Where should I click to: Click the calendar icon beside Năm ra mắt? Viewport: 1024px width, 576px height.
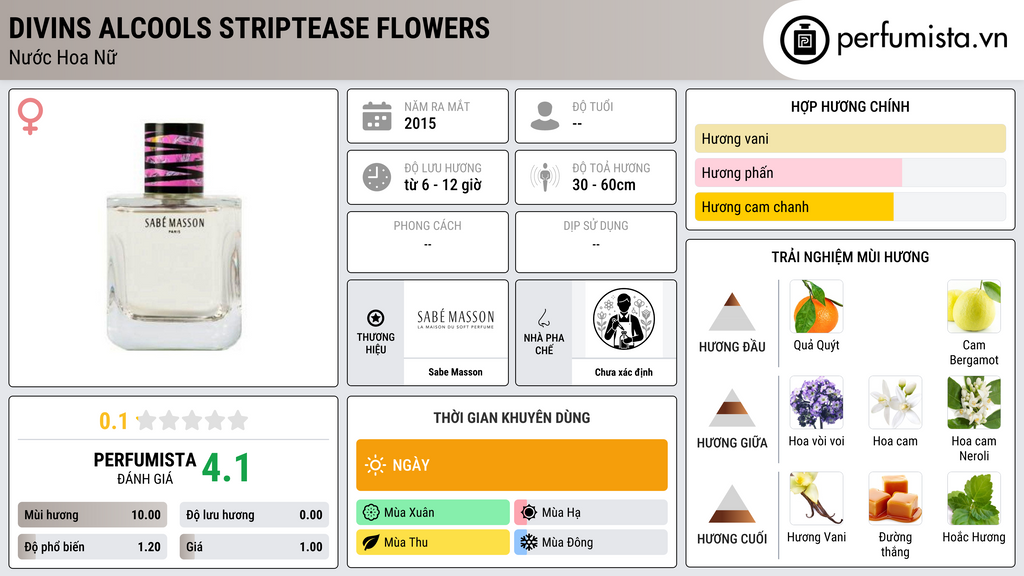click(x=377, y=116)
